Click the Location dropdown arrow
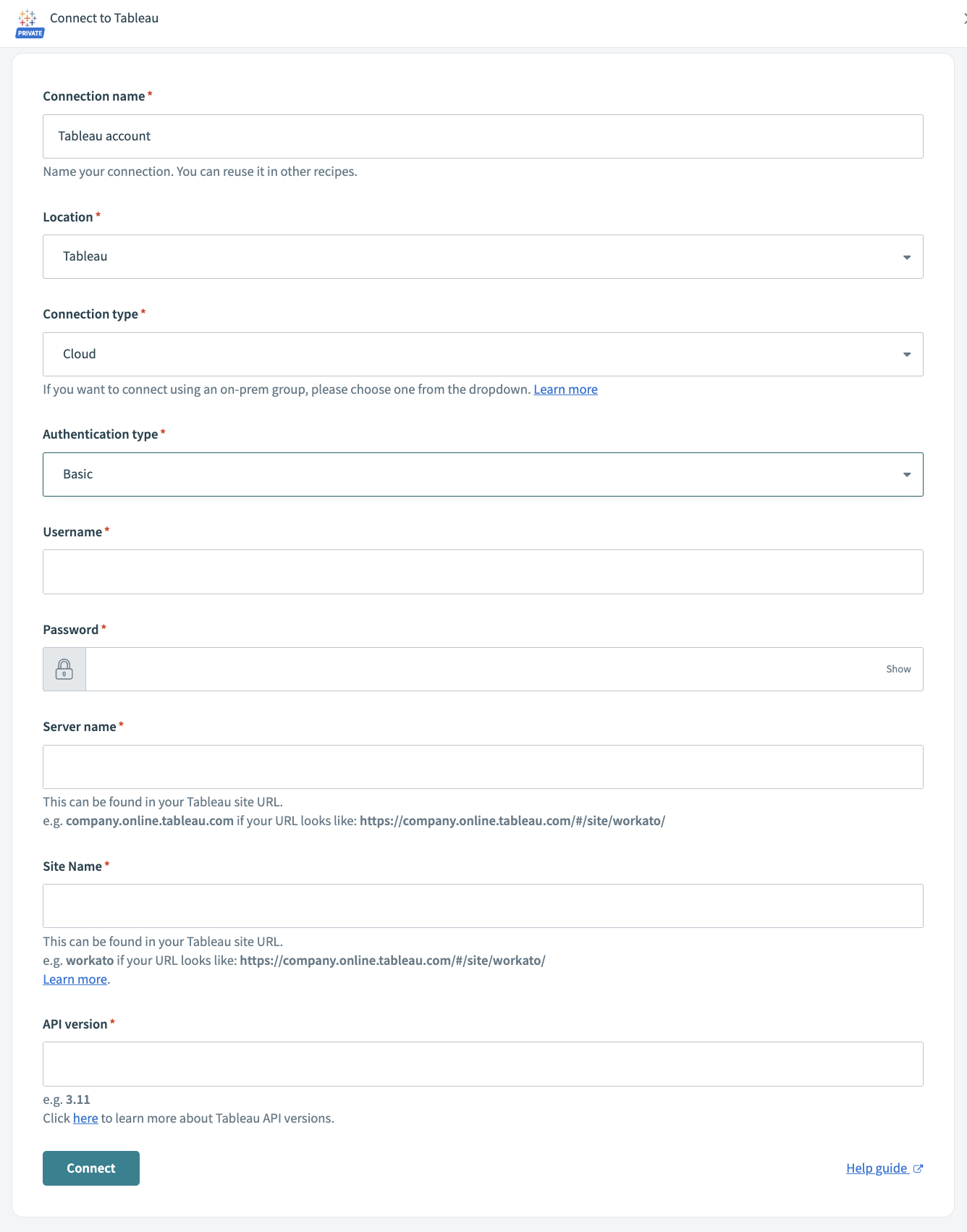The width and height of the screenshot is (967, 1232). (906, 258)
